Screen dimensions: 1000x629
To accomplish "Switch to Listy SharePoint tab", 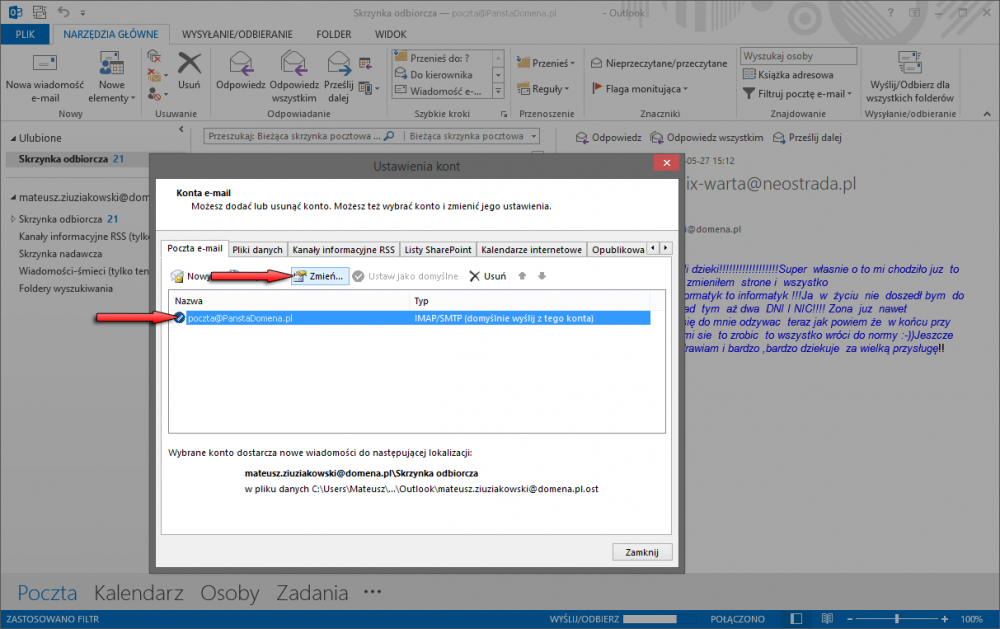I will click(438, 249).
